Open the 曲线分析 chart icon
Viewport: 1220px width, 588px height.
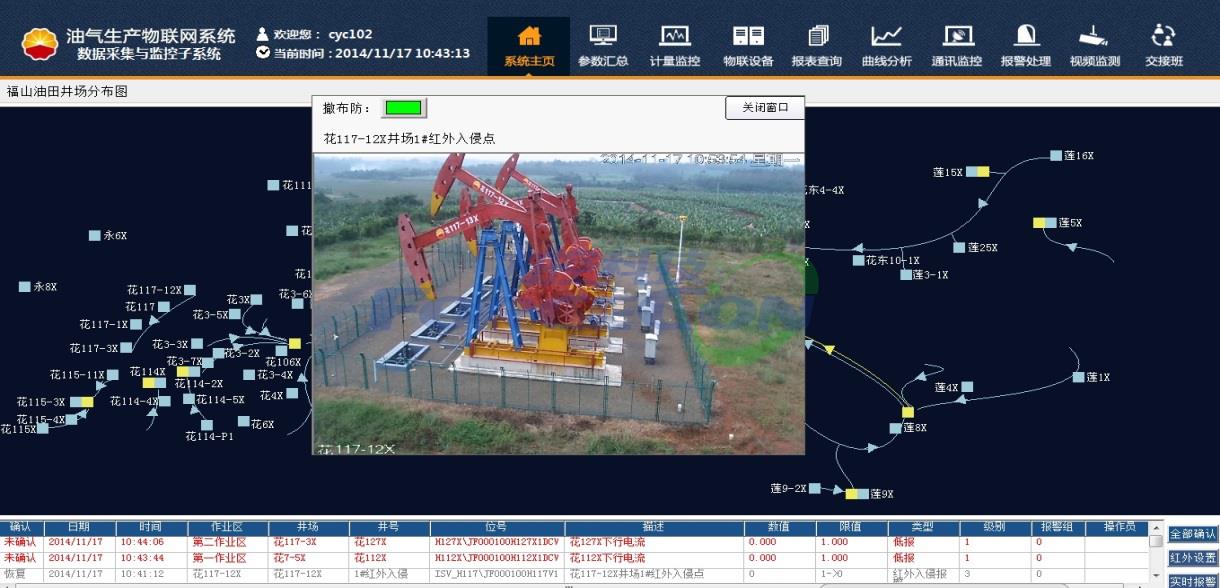click(x=886, y=36)
